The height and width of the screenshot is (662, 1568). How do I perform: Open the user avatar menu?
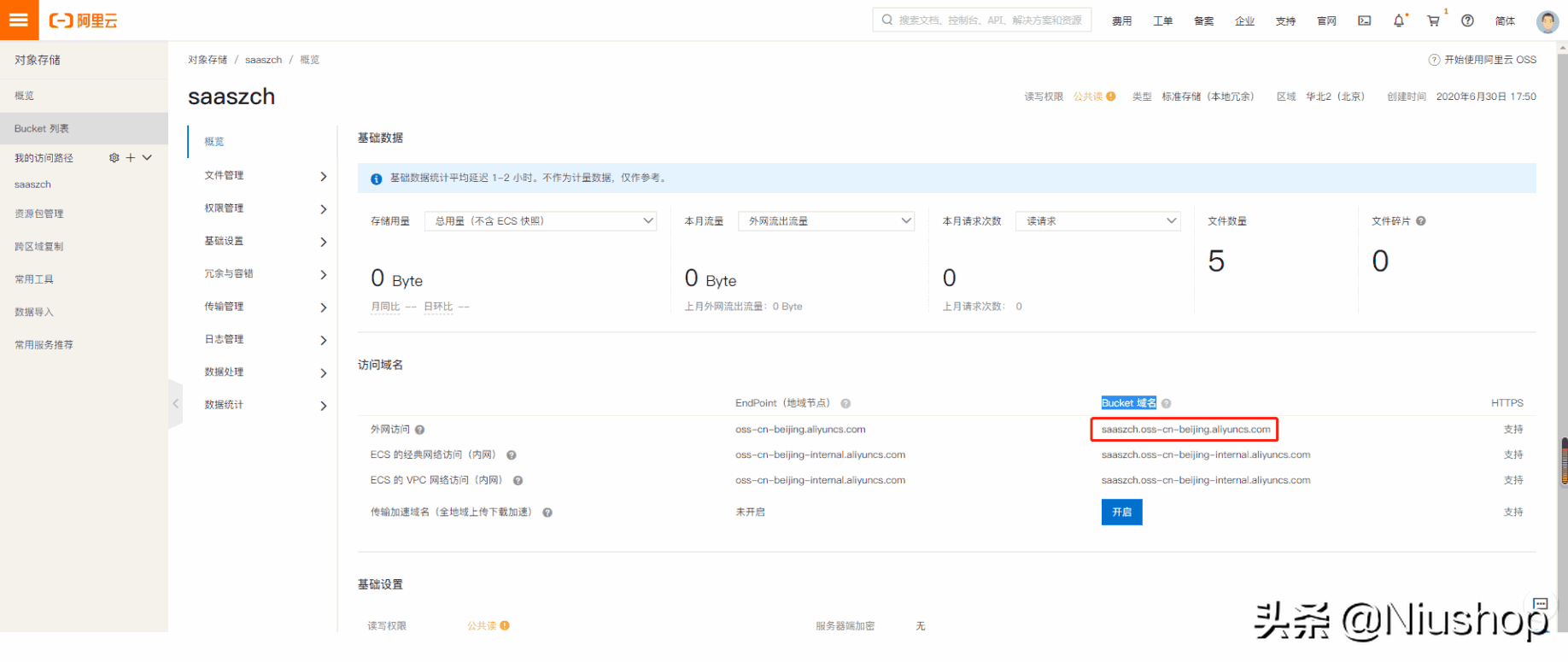pyautogui.click(x=1547, y=21)
